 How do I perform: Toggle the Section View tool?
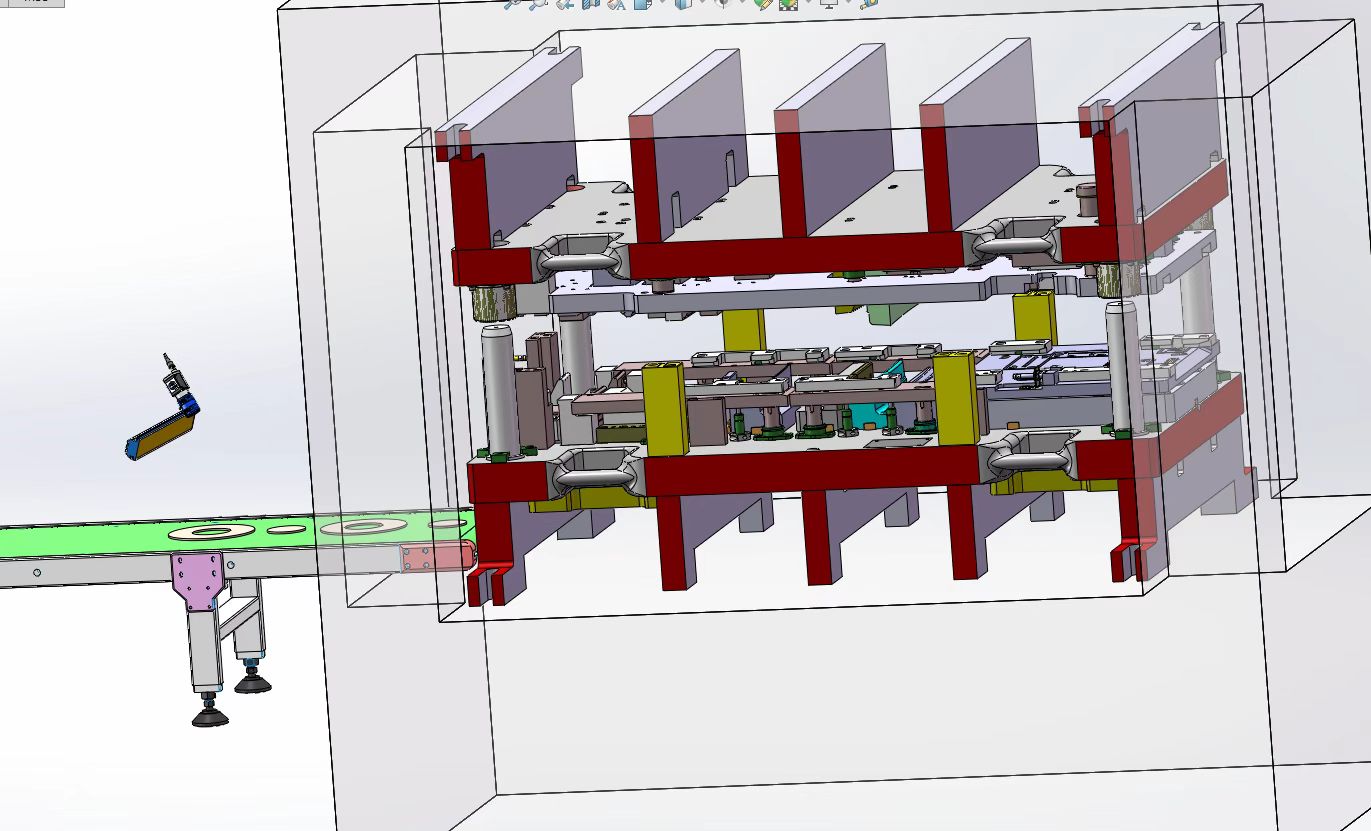tap(590, 4)
